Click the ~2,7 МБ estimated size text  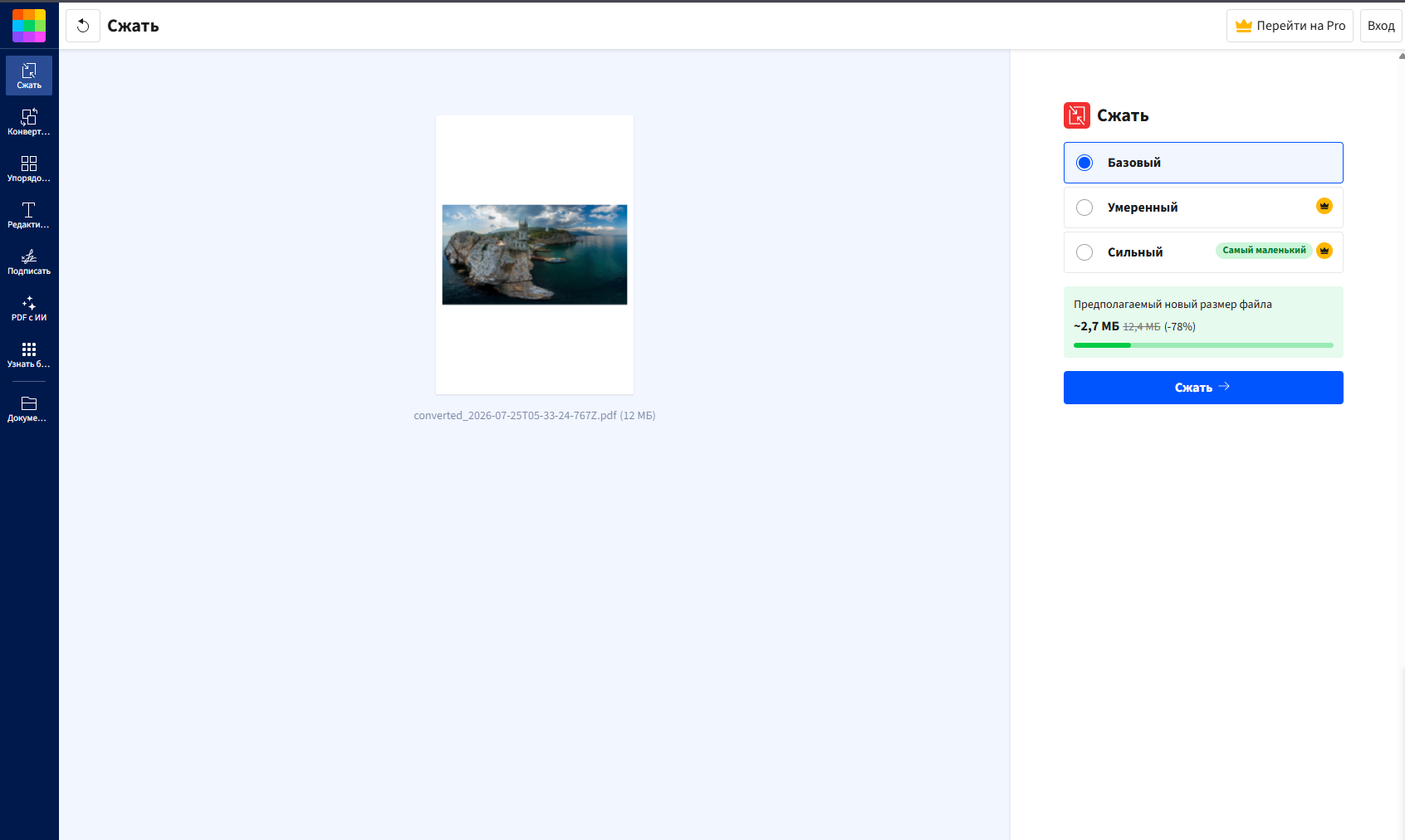[1096, 327]
